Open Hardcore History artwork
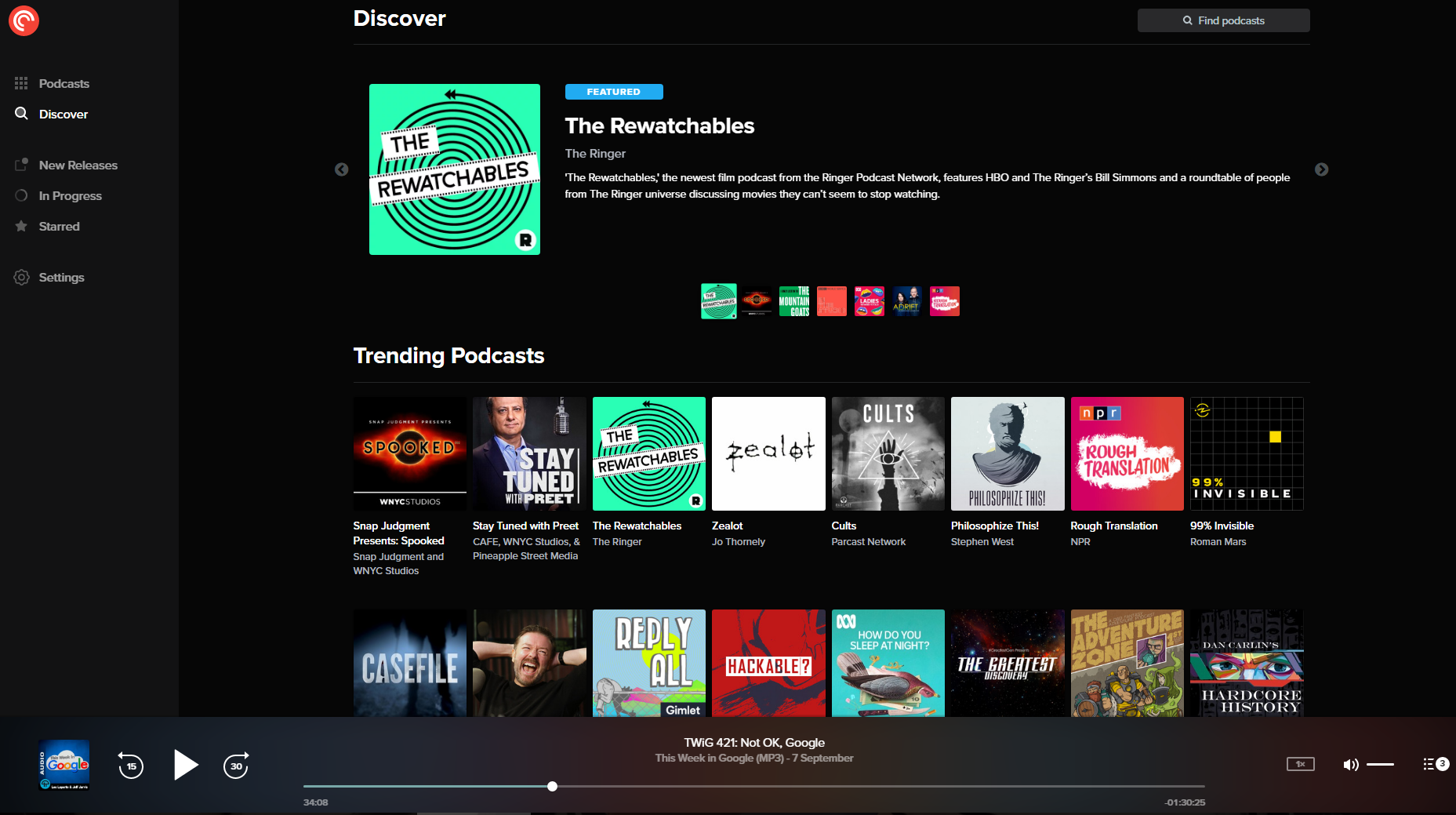 click(x=1247, y=663)
